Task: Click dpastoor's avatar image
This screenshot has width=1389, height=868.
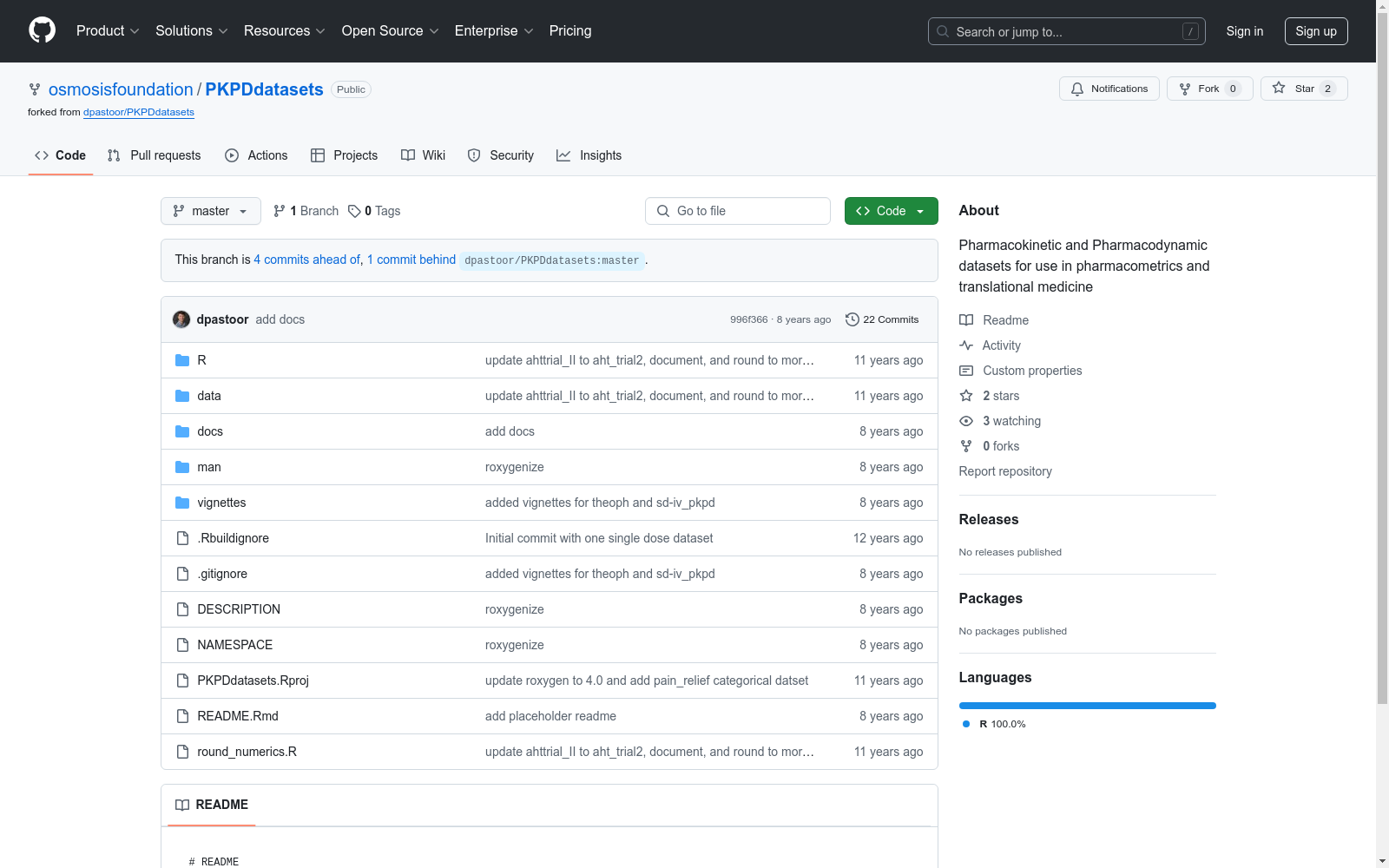Action: pos(181,319)
